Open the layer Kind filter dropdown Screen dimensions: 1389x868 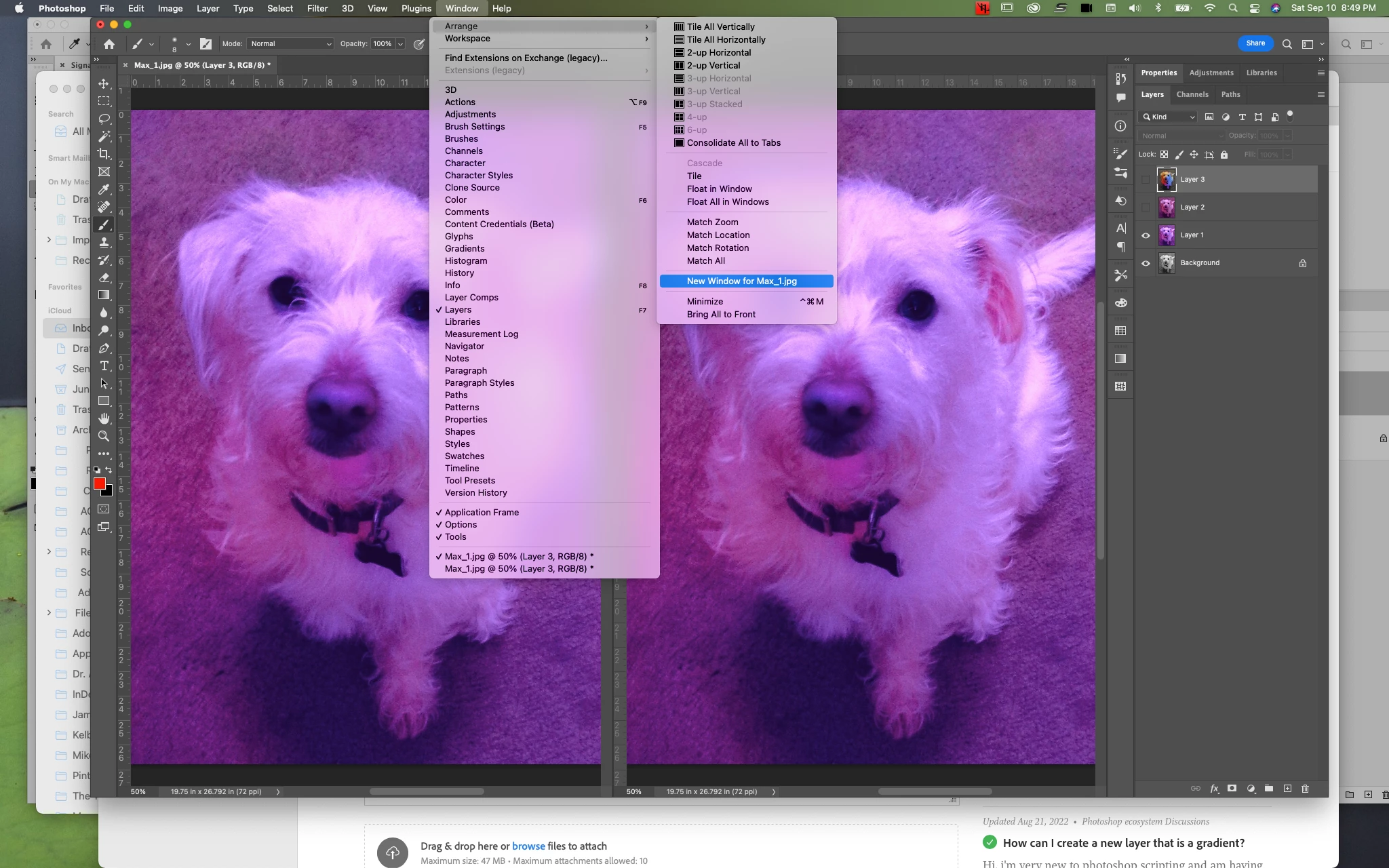[x=1169, y=117]
